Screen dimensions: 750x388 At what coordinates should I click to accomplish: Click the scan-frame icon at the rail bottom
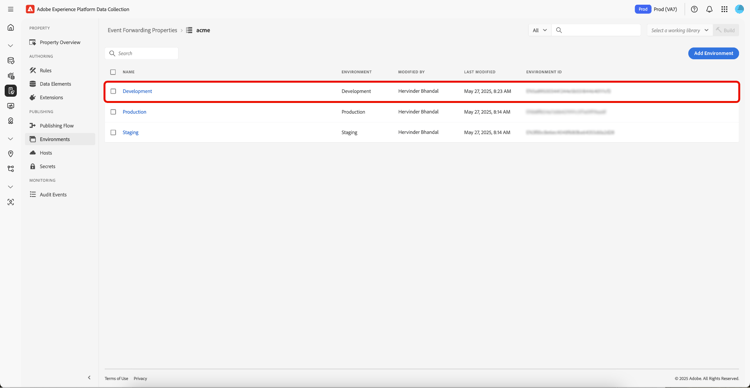coord(11,202)
